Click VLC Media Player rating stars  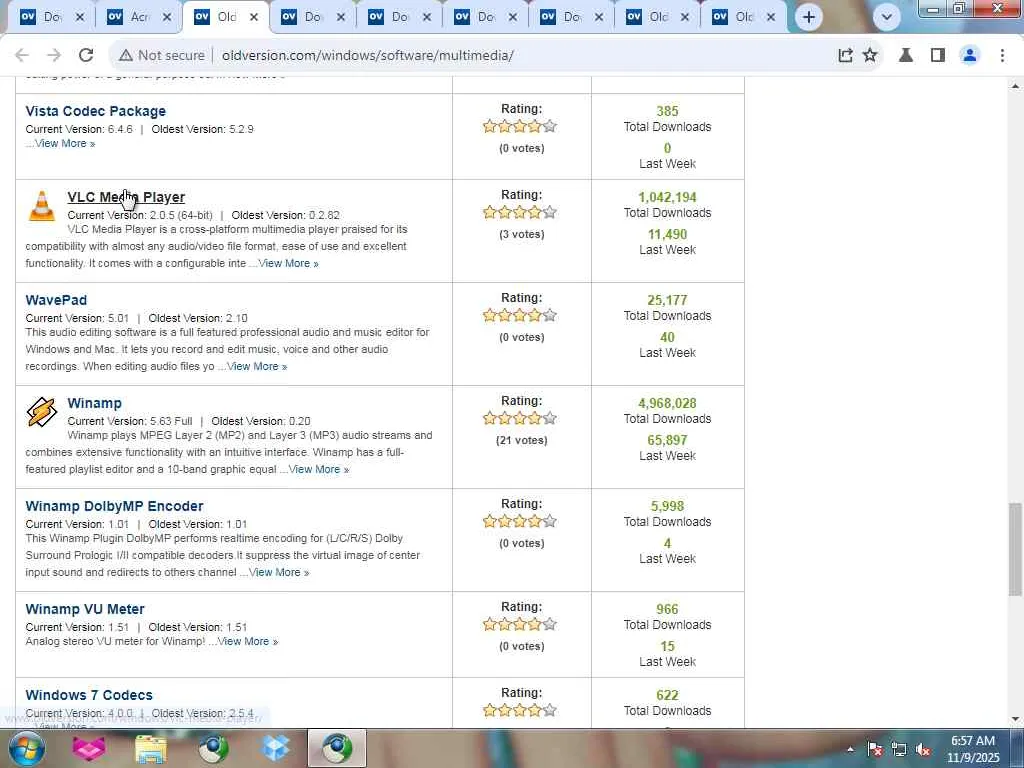520,212
